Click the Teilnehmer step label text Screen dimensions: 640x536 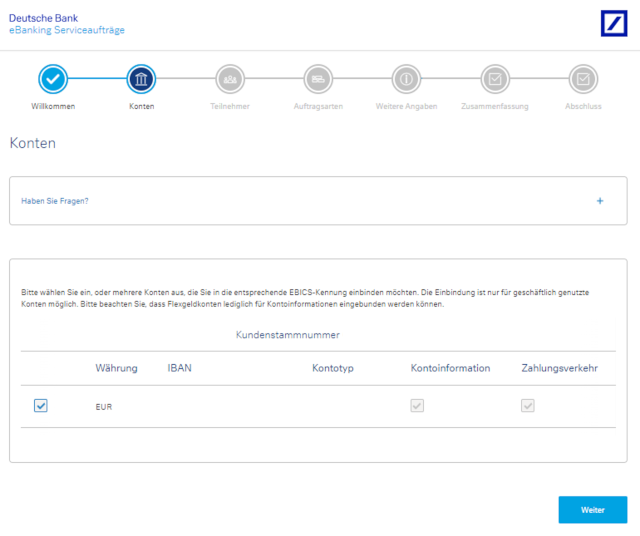tap(230, 106)
